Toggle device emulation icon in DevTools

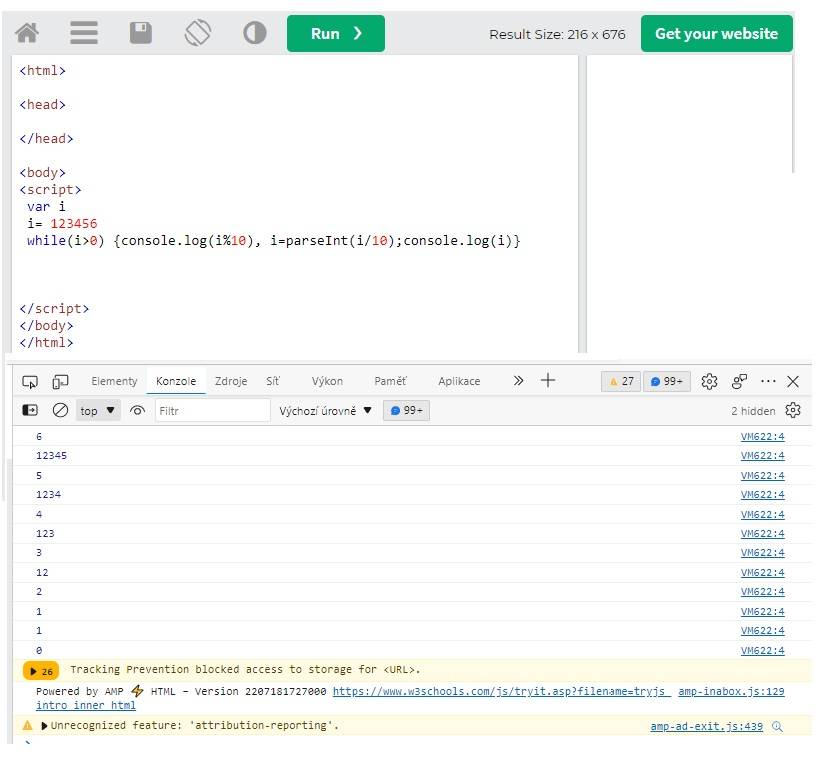(60, 382)
